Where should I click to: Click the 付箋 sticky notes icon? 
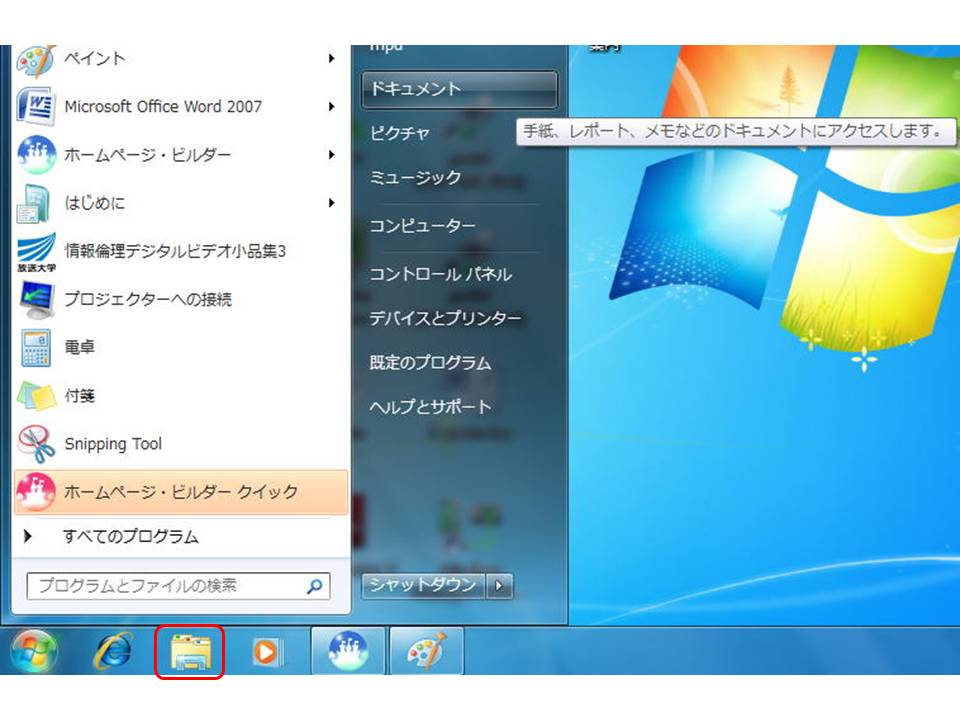[36, 396]
